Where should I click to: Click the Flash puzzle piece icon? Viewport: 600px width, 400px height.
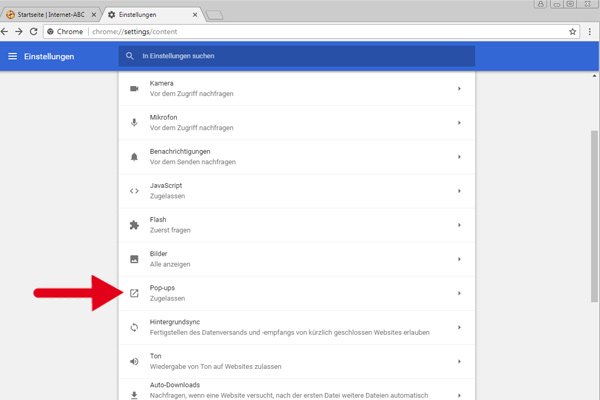134,225
